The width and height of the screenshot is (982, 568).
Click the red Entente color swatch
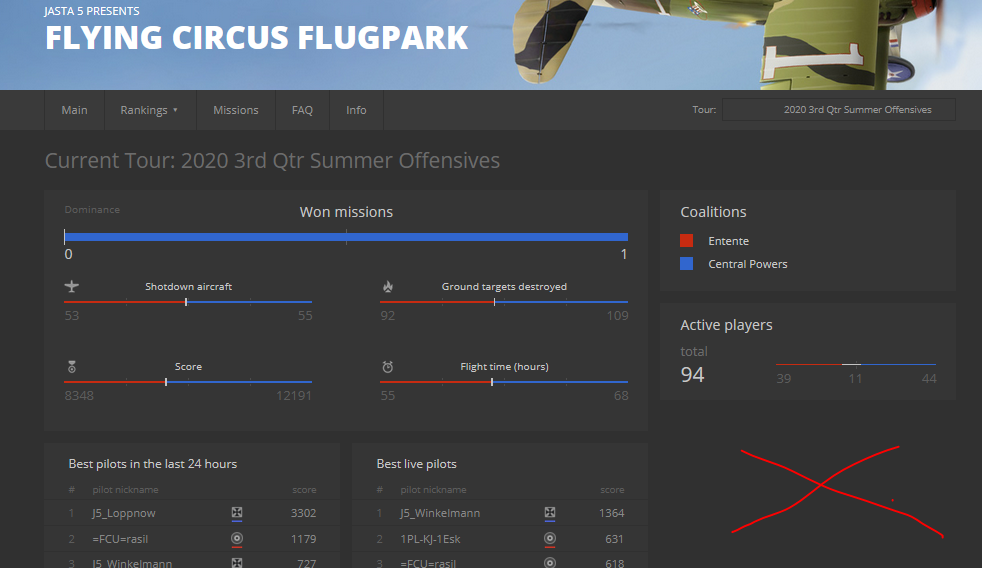[x=686, y=240]
